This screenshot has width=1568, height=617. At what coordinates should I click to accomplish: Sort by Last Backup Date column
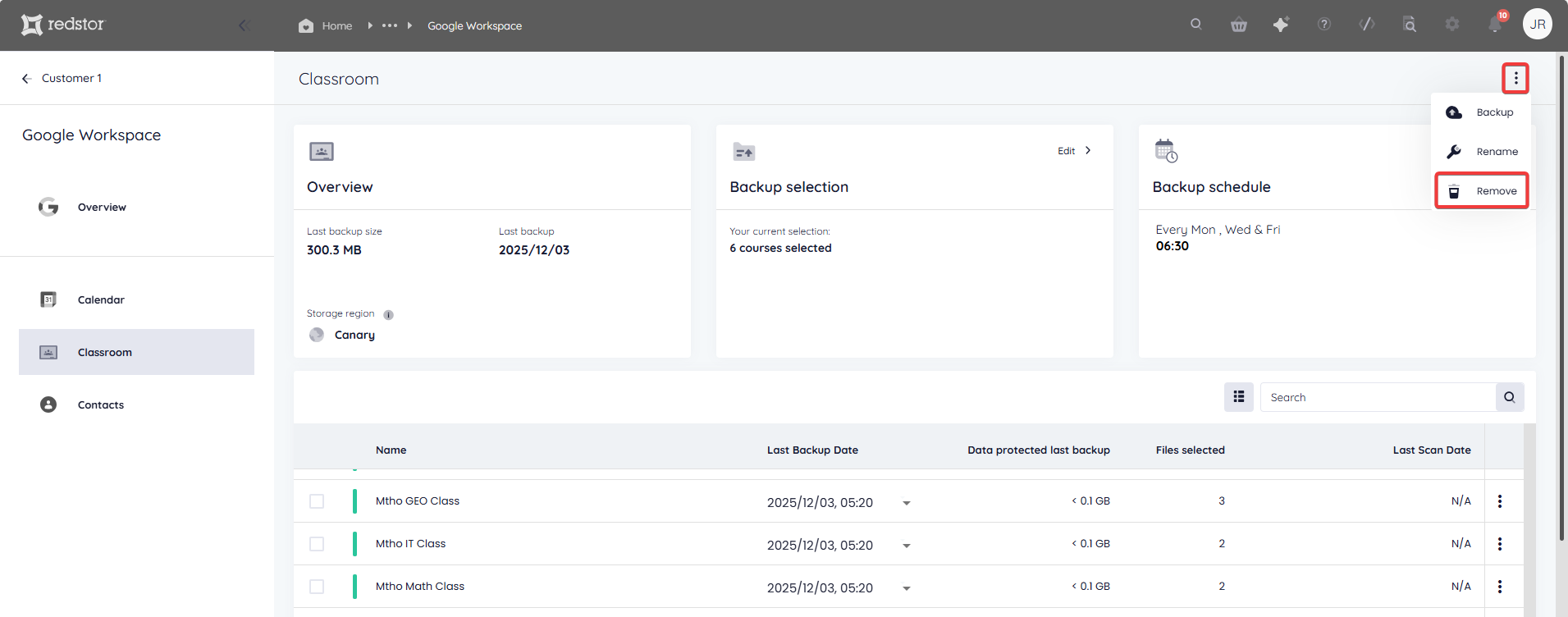pos(812,450)
